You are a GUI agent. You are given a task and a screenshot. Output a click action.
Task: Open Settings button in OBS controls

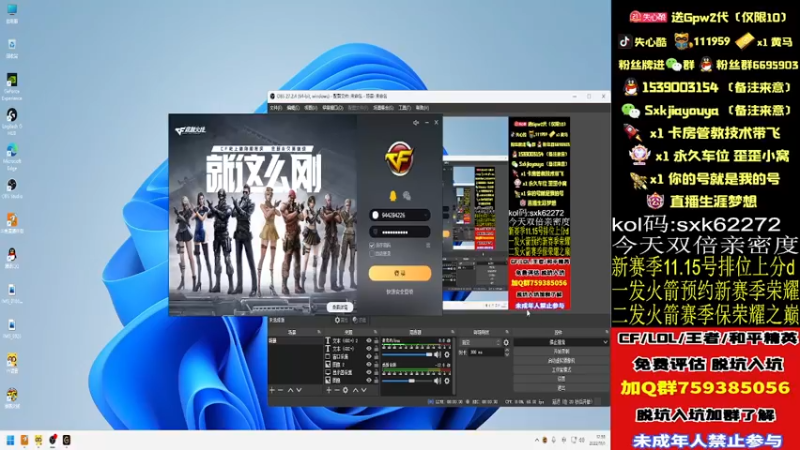pos(561,379)
